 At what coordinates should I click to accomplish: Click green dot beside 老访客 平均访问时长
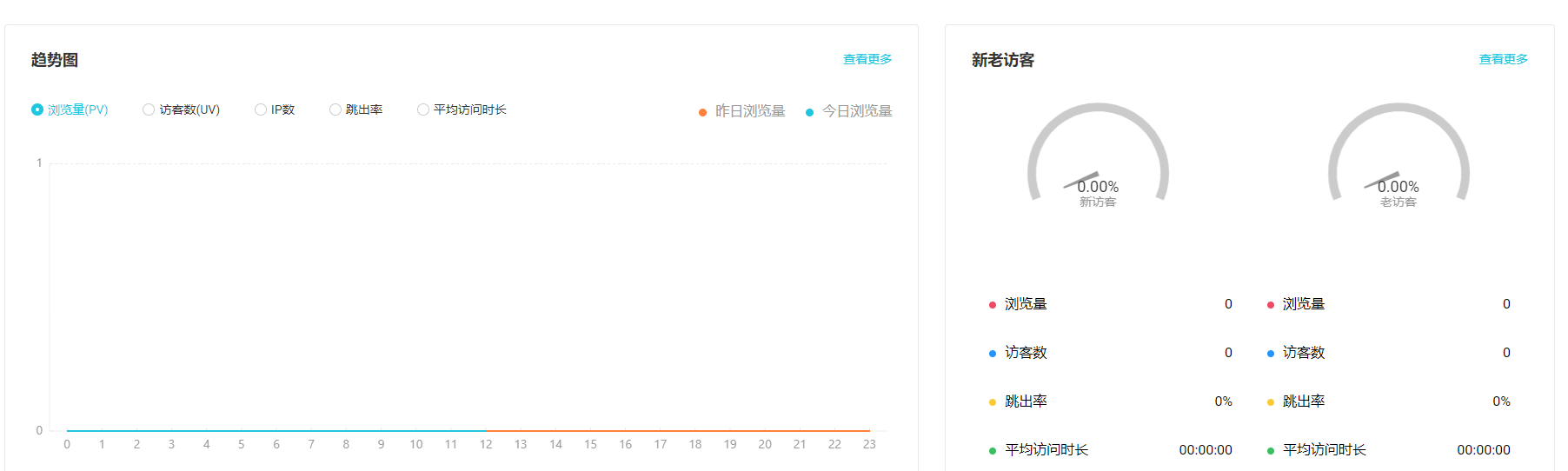pyautogui.click(x=1271, y=451)
